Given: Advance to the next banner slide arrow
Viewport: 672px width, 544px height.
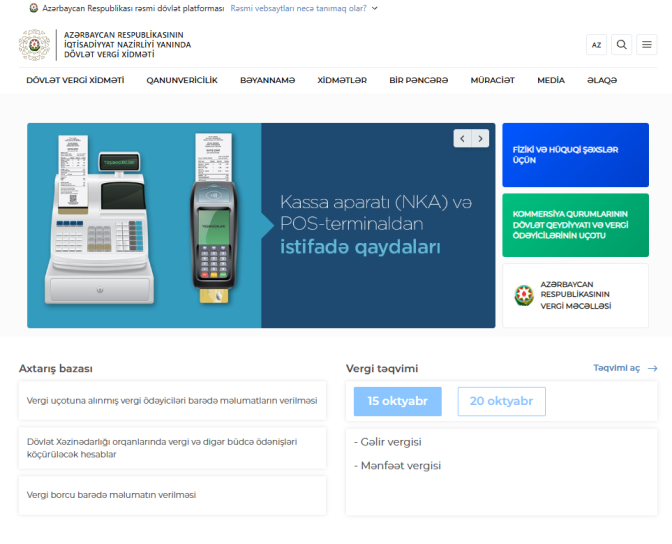Looking at the screenshot, I should tap(480, 138).
